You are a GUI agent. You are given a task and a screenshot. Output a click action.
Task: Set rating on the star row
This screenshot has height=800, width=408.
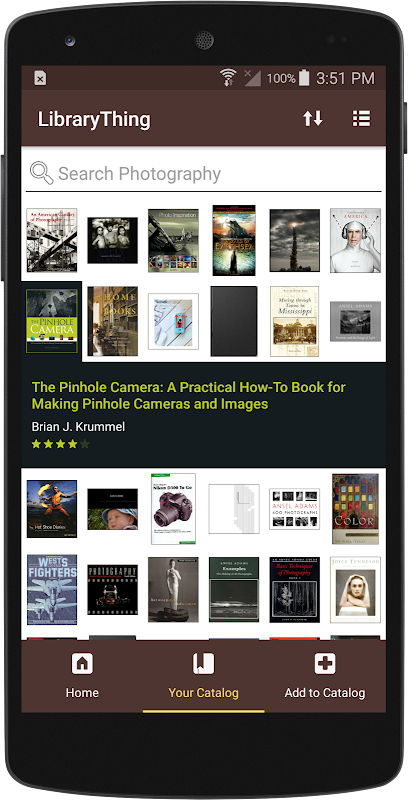pos(60,444)
